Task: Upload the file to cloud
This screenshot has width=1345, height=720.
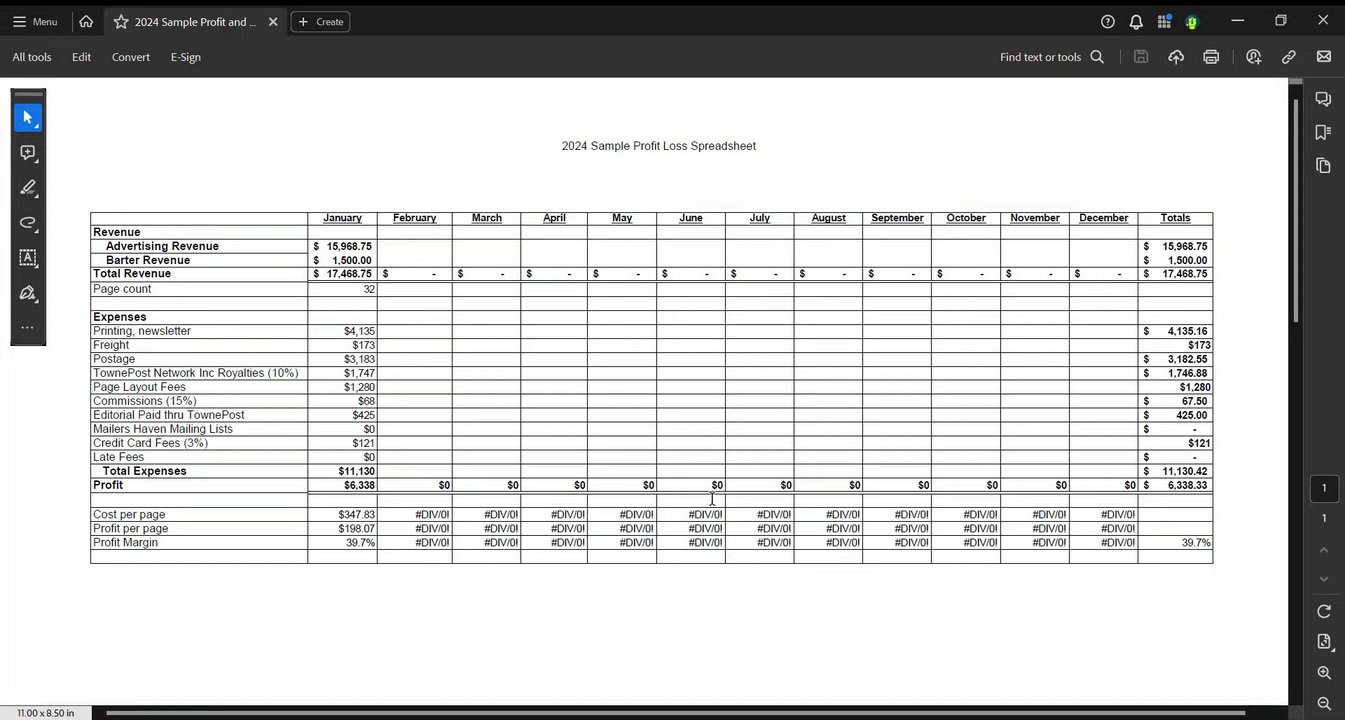Action: tap(1176, 57)
